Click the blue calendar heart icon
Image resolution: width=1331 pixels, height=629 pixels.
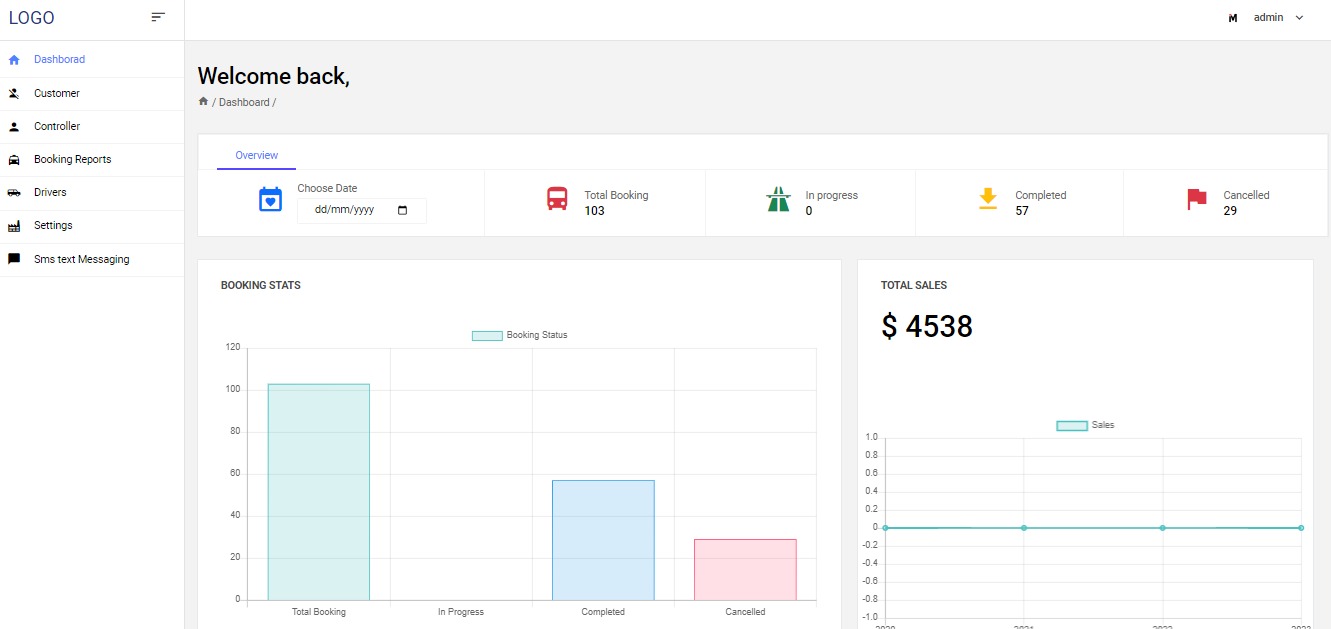(x=270, y=199)
